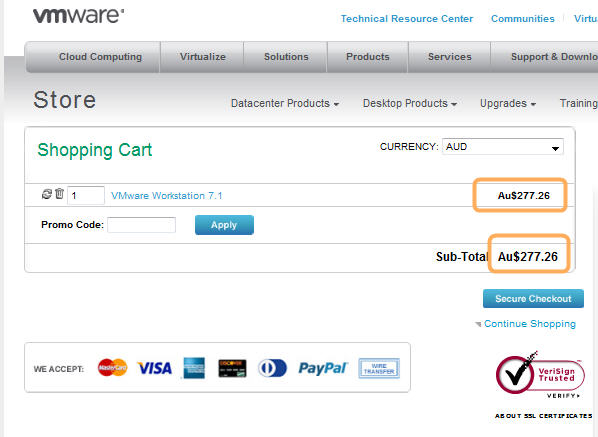Click the Apply promo code button
Screen dimensions: 598x437
[x=224, y=225]
